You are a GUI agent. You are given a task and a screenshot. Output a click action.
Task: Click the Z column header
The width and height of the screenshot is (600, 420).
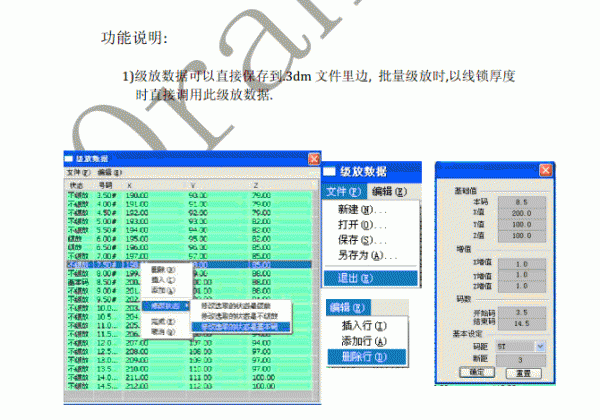pyautogui.click(x=256, y=185)
